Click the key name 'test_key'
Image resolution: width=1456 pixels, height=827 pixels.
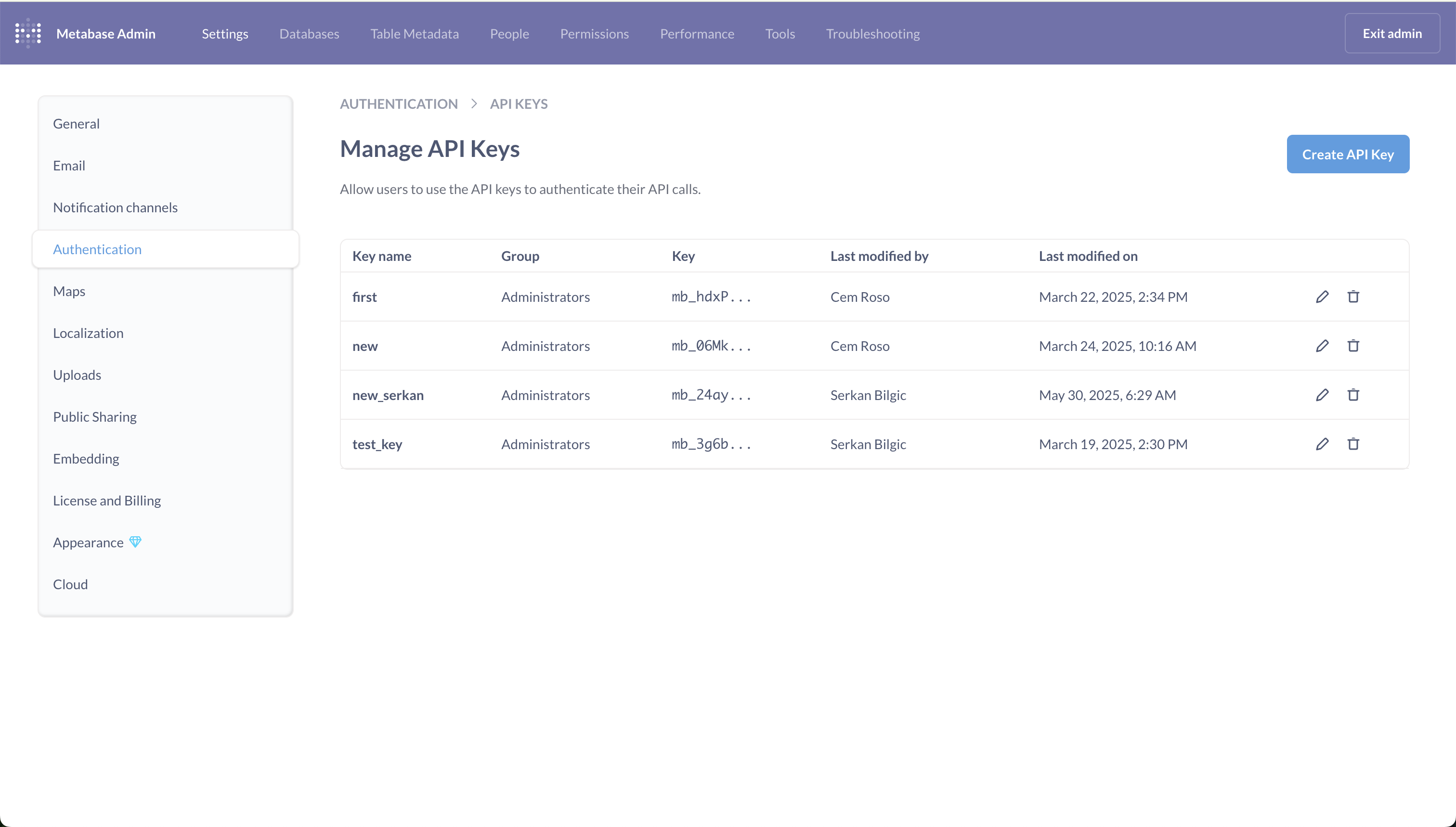click(x=377, y=444)
